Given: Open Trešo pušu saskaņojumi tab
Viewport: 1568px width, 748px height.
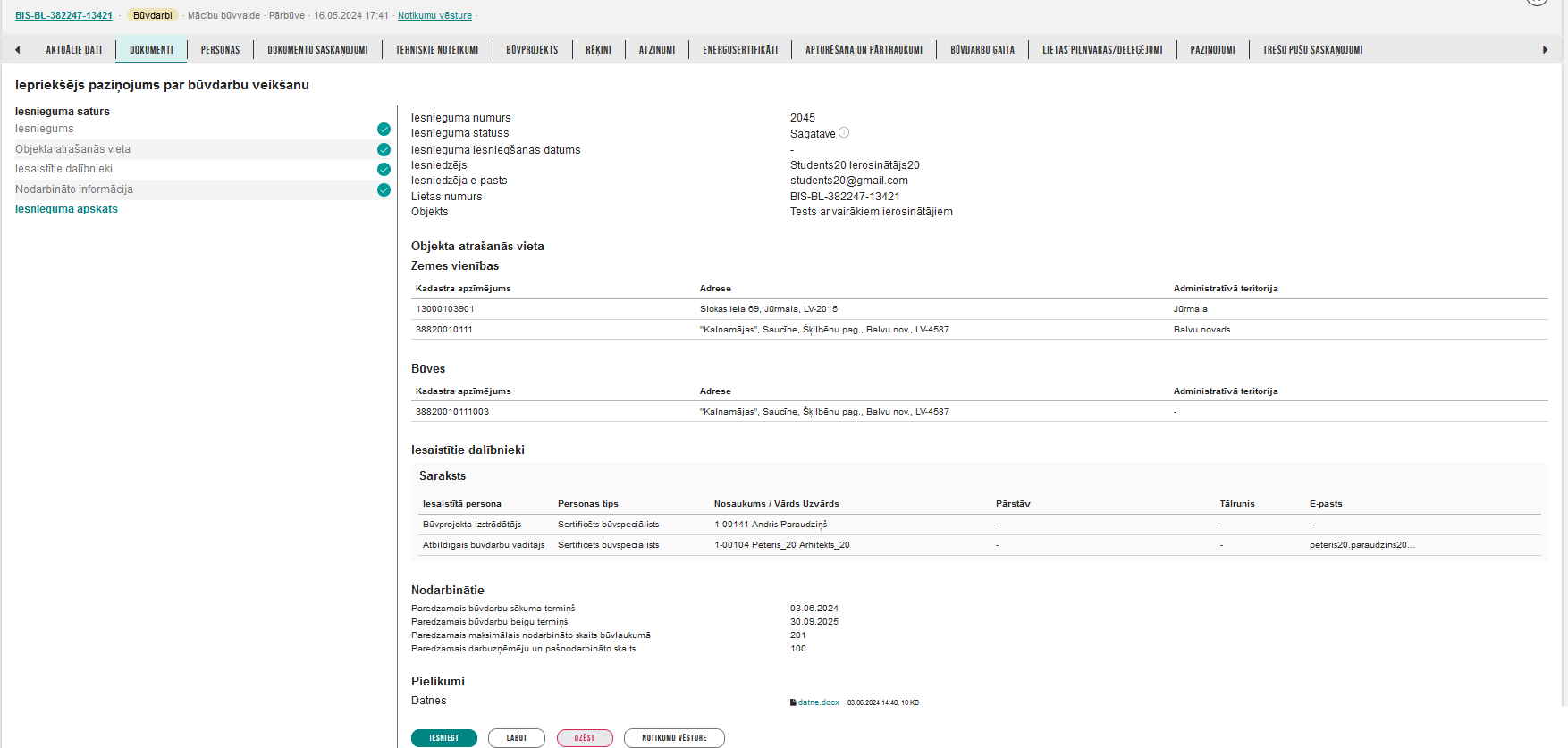Looking at the screenshot, I should coord(1312,50).
